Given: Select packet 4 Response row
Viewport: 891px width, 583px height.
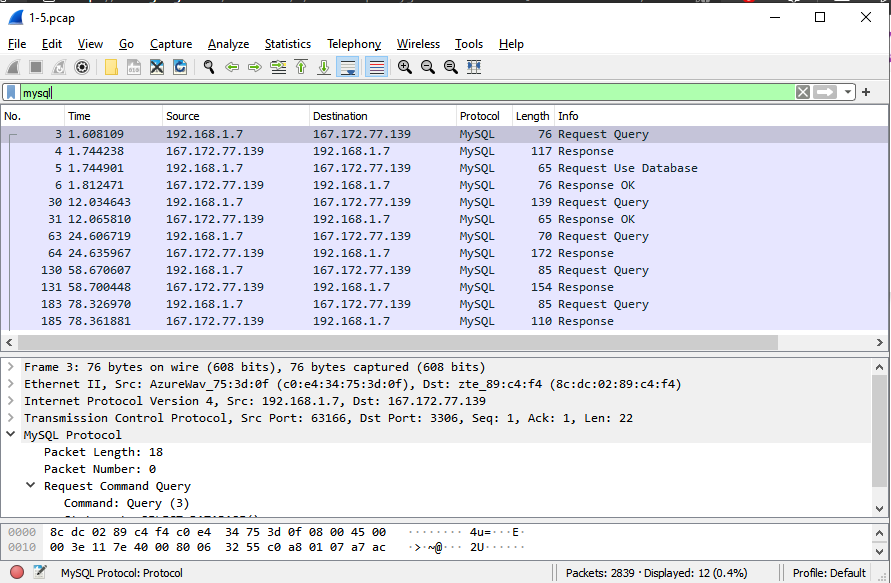Looking at the screenshot, I should (x=444, y=151).
